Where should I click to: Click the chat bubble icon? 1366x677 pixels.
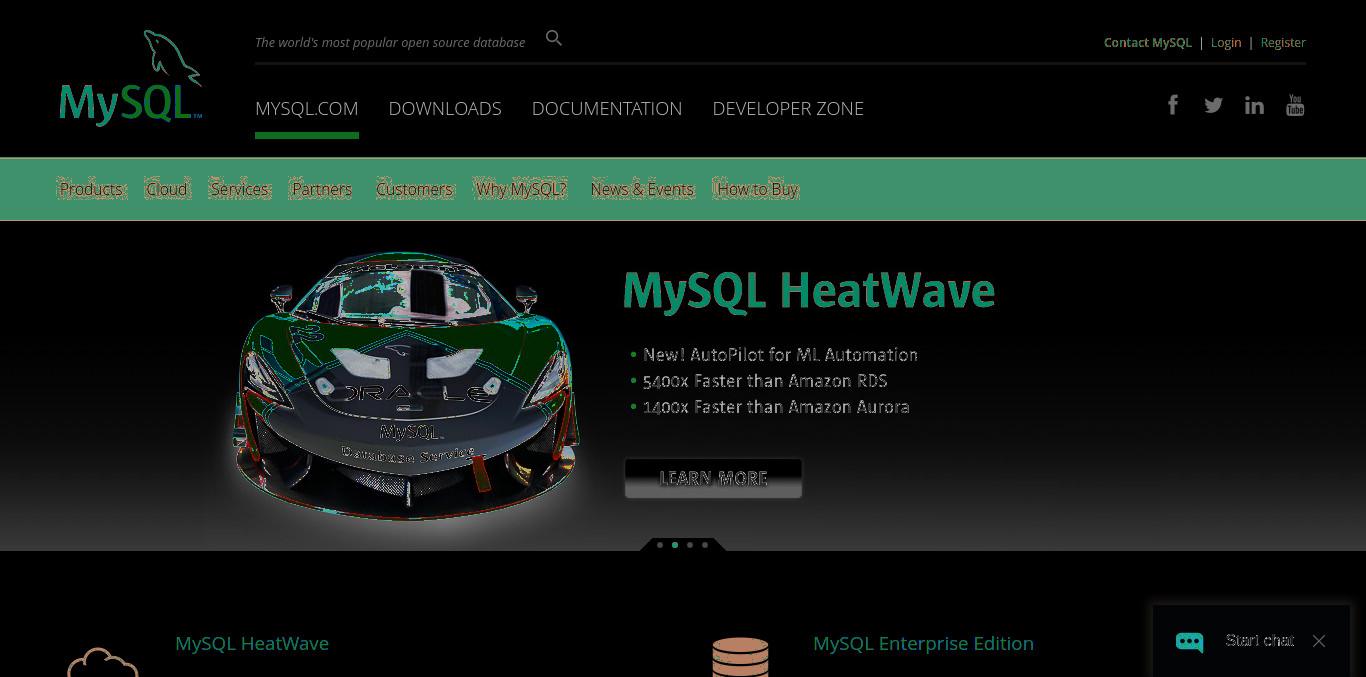coord(1189,641)
